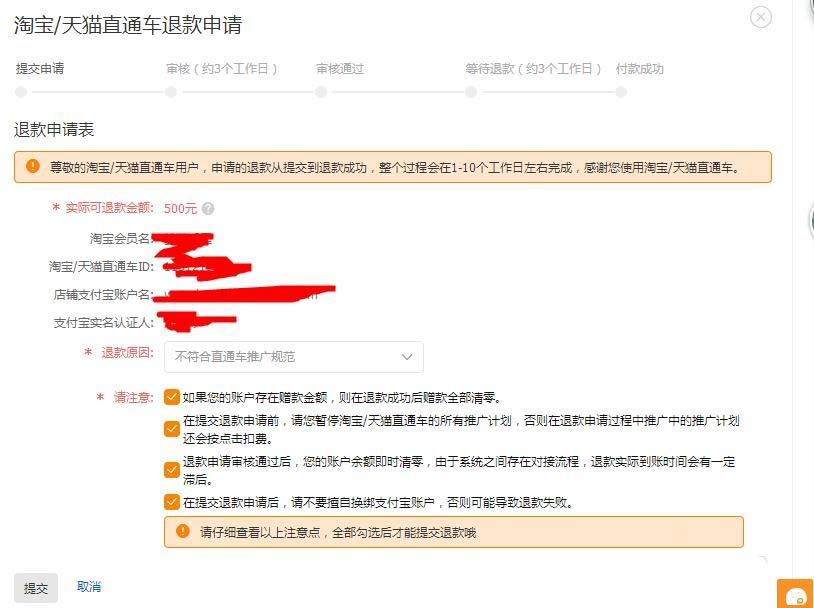The width and height of the screenshot is (814, 608).
Task: Submit the refund with the 提交 button
Action: [36, 588]
